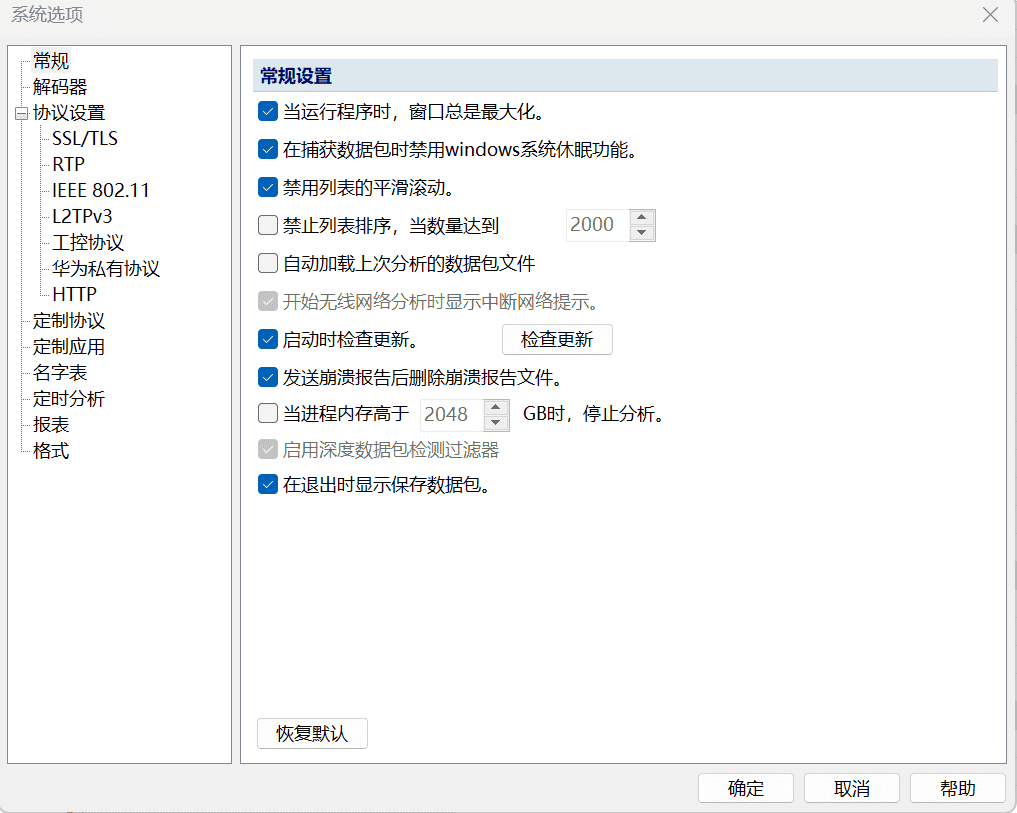This screenshot has width=1017, height=813.
Task: Confirm settings with 确定 button
Action: click(x=745, y=788)
